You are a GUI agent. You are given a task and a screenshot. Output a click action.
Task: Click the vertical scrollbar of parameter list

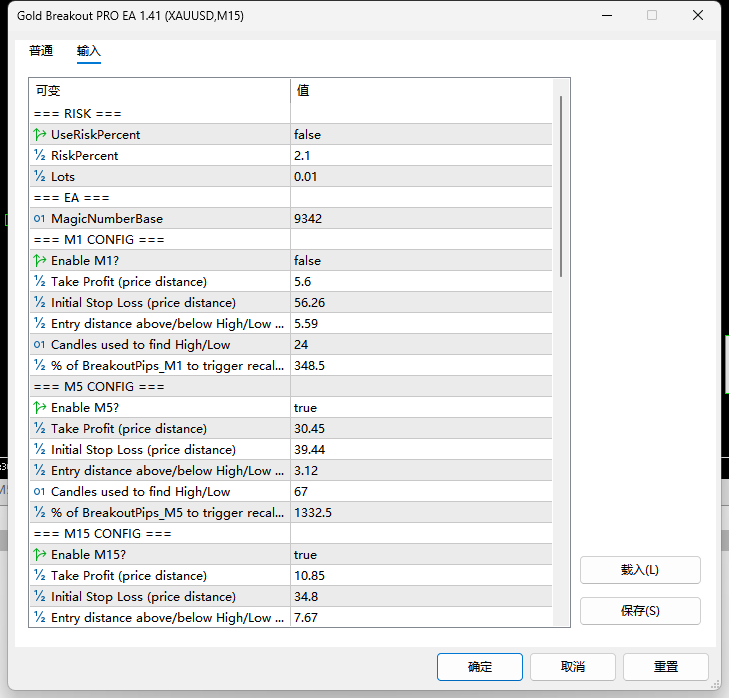click(561, 186)
